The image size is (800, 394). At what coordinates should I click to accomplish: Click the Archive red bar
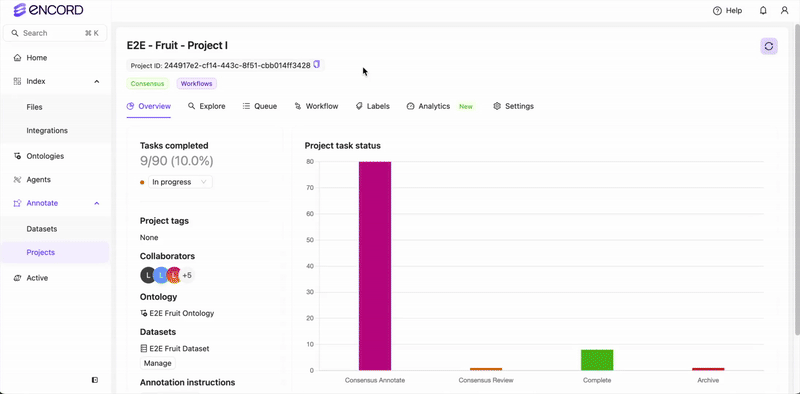pyautogui.click(x=708, y=369)
